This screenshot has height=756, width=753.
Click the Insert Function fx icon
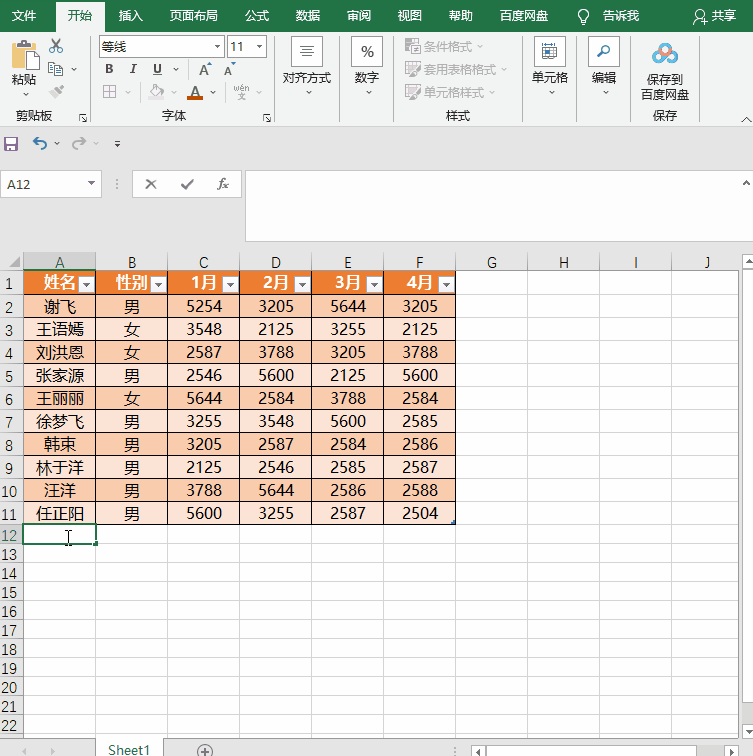pos(223,184)
